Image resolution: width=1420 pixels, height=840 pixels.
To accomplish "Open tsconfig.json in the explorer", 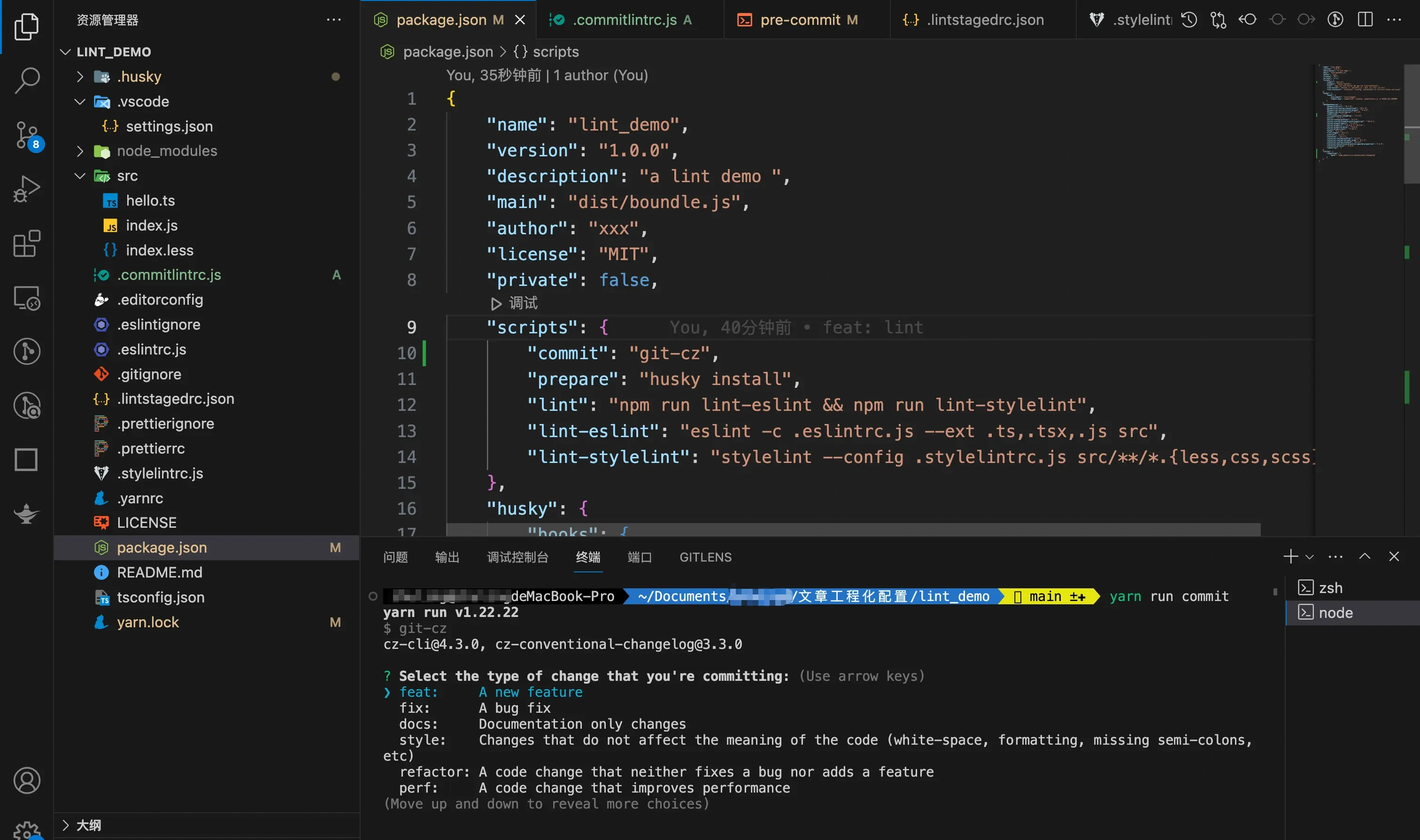I will coord(160,597).
